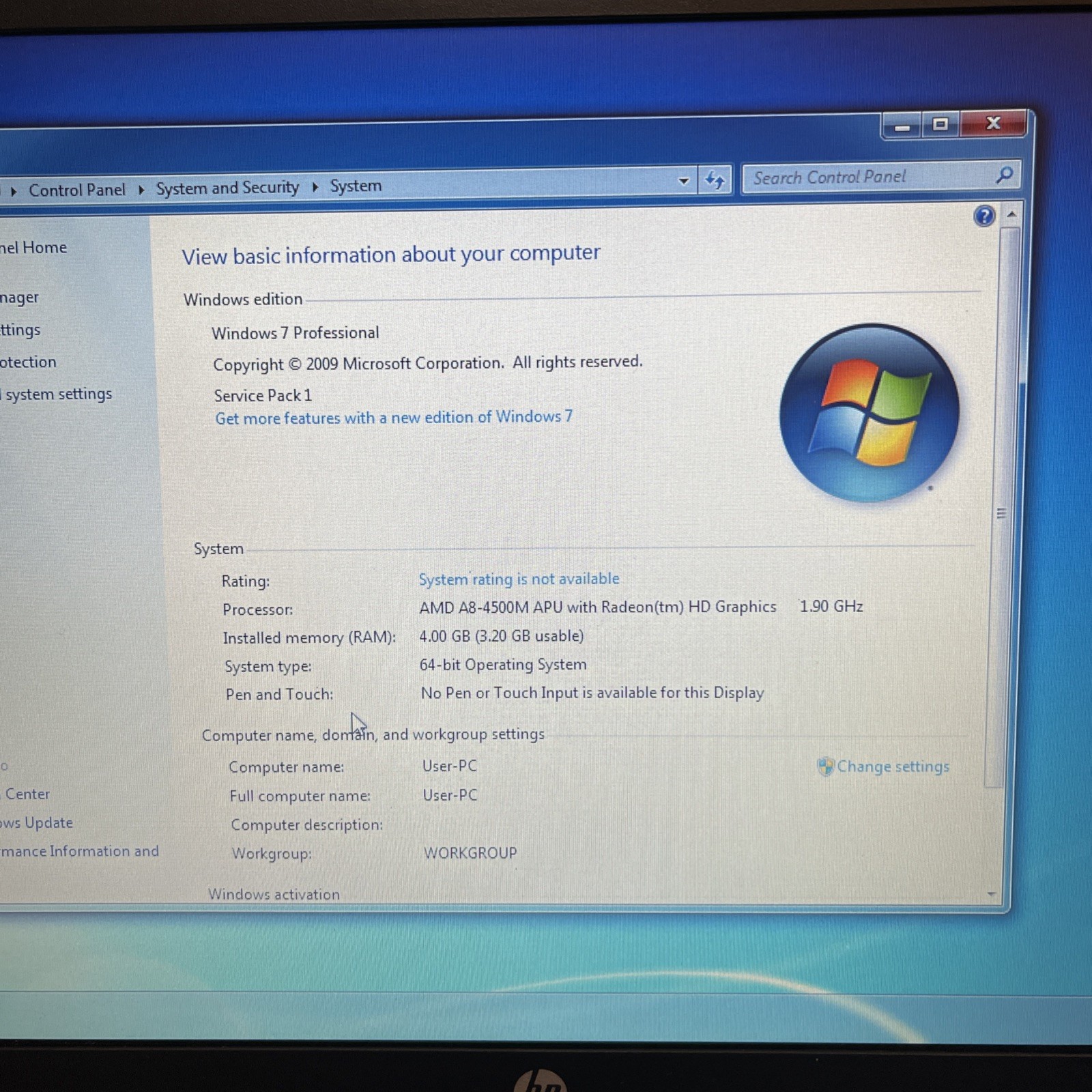Go to System and Security breadcrumb
Viewport: 1092px width, 1092px height.
click(x=227, y=188)
